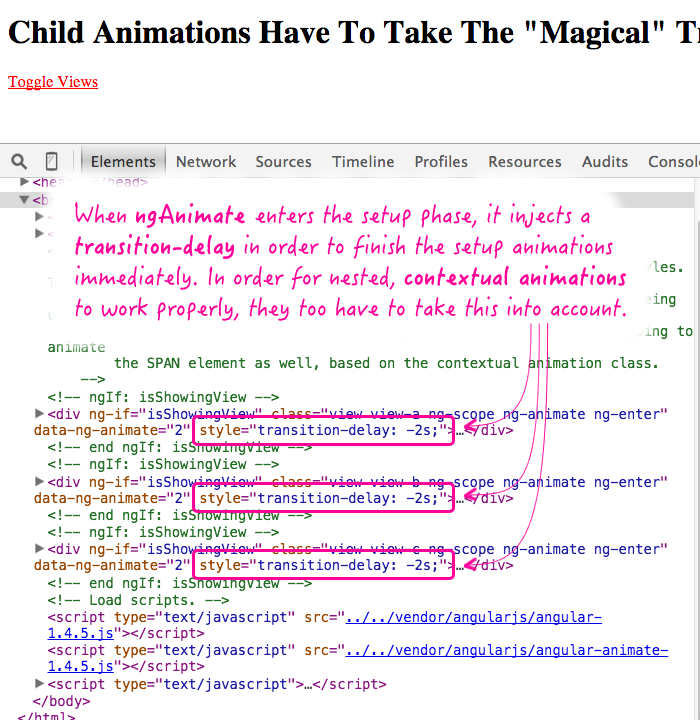The width and height of the screenshot is (700, 720).
Task: Open the angular-animate-1.4.5.js source link
Action: pyautogui.click(x=506, y=650)
